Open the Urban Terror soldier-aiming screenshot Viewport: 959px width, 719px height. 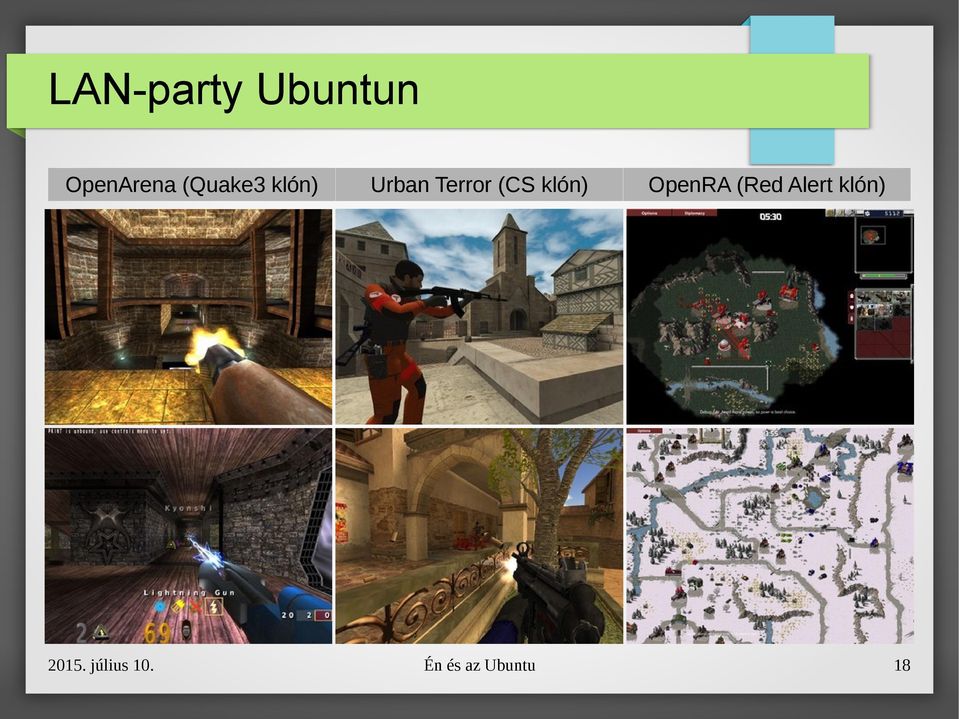click(x=479, y=317)
